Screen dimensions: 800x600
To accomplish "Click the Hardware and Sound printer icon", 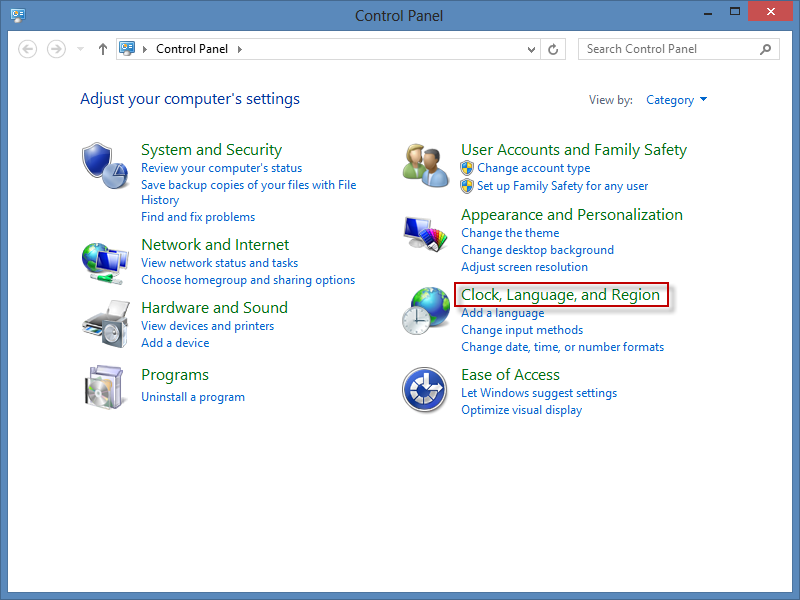I will 104,323.
